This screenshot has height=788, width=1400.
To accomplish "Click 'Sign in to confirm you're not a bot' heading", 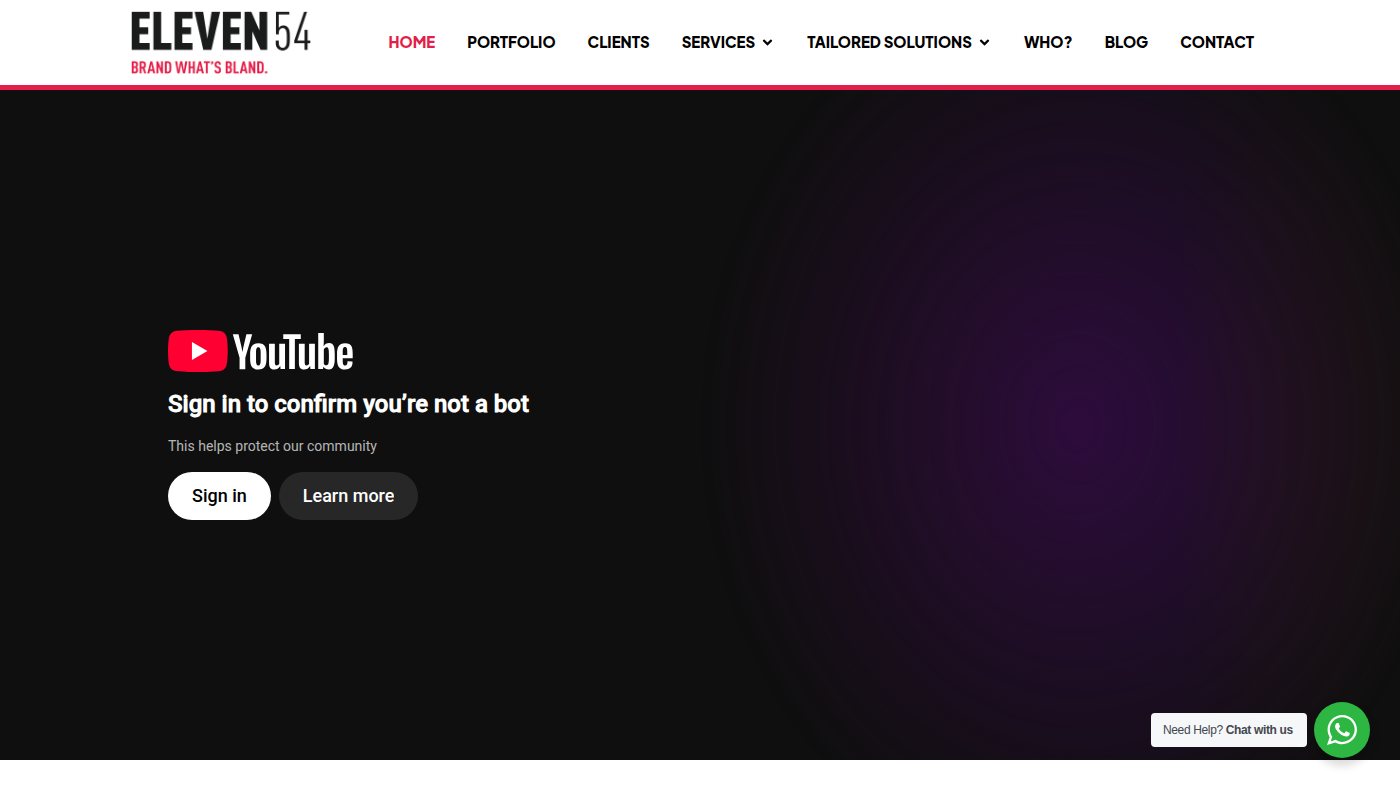I will pos(348,404).
